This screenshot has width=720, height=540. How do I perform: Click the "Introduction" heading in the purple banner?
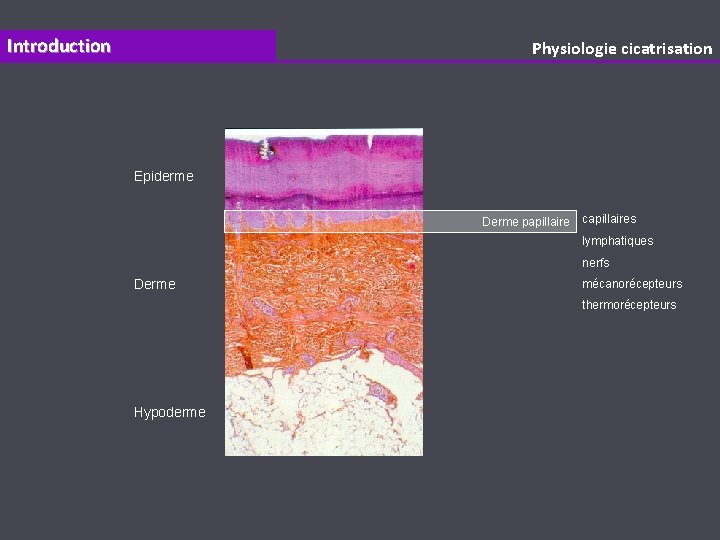tap(59, 46)
